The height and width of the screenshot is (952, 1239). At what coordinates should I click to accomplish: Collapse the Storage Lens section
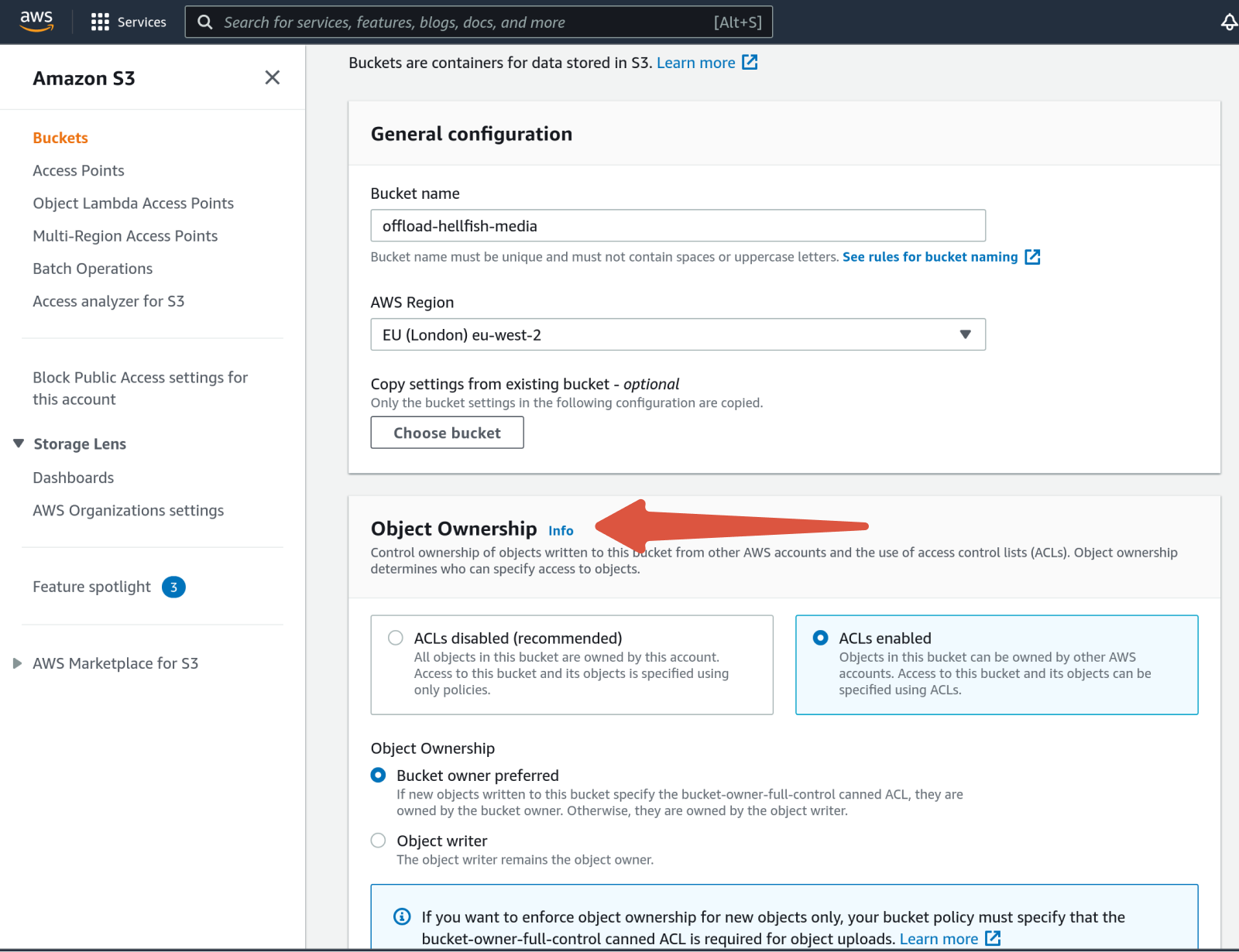pyautogui.click(x=18, y=443)
